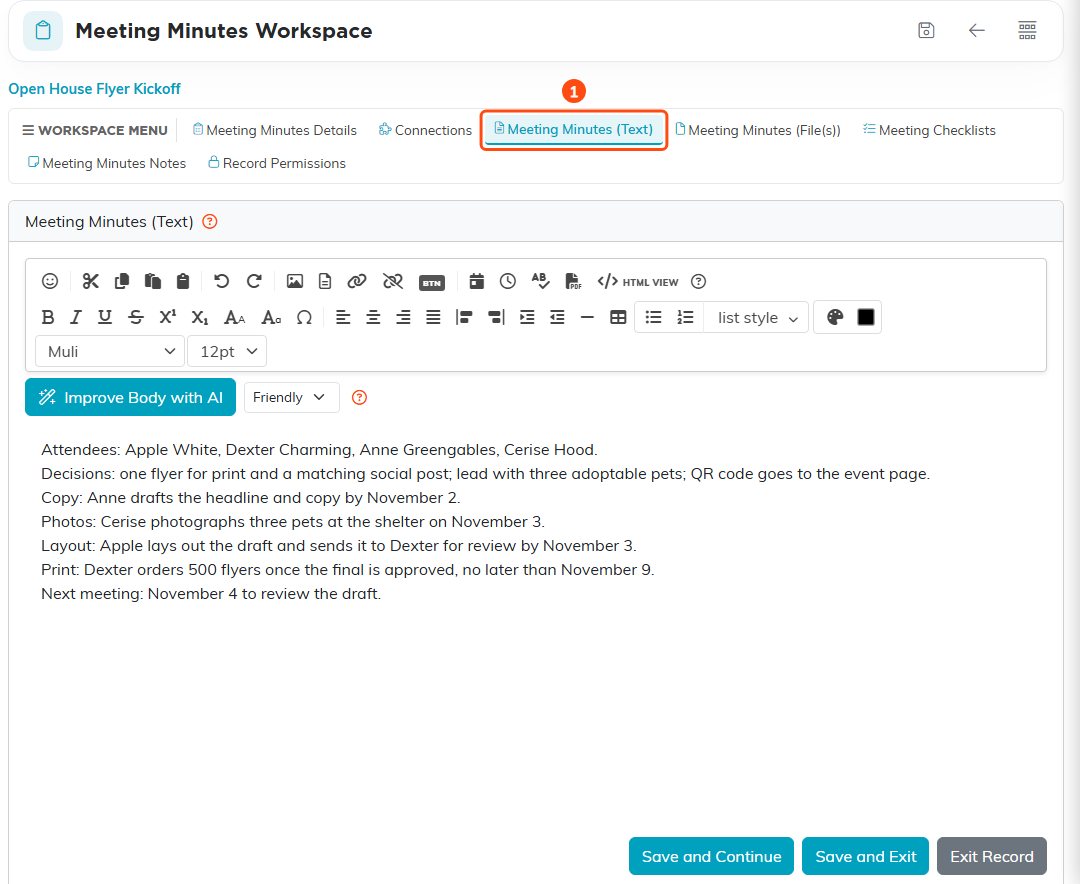Insert a hyperlink
Image resolution: width=1080 pixels, height=884 pixels.
[x=357, y=281]
